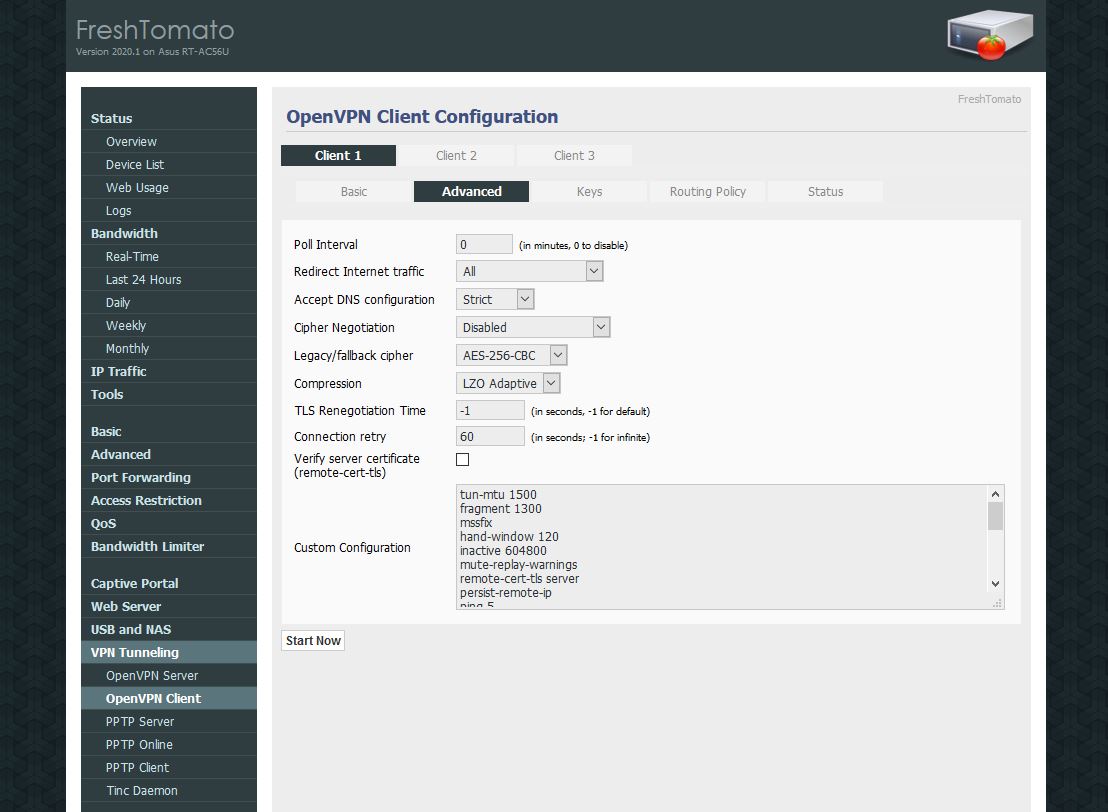Open Captive Portal section
1108x812 pixels.
[169, 583]
